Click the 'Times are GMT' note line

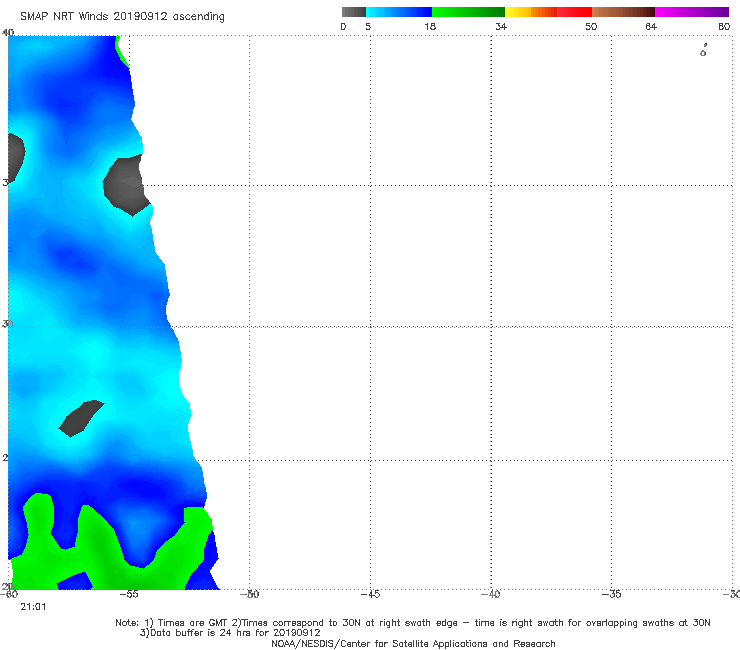(413, 623)
